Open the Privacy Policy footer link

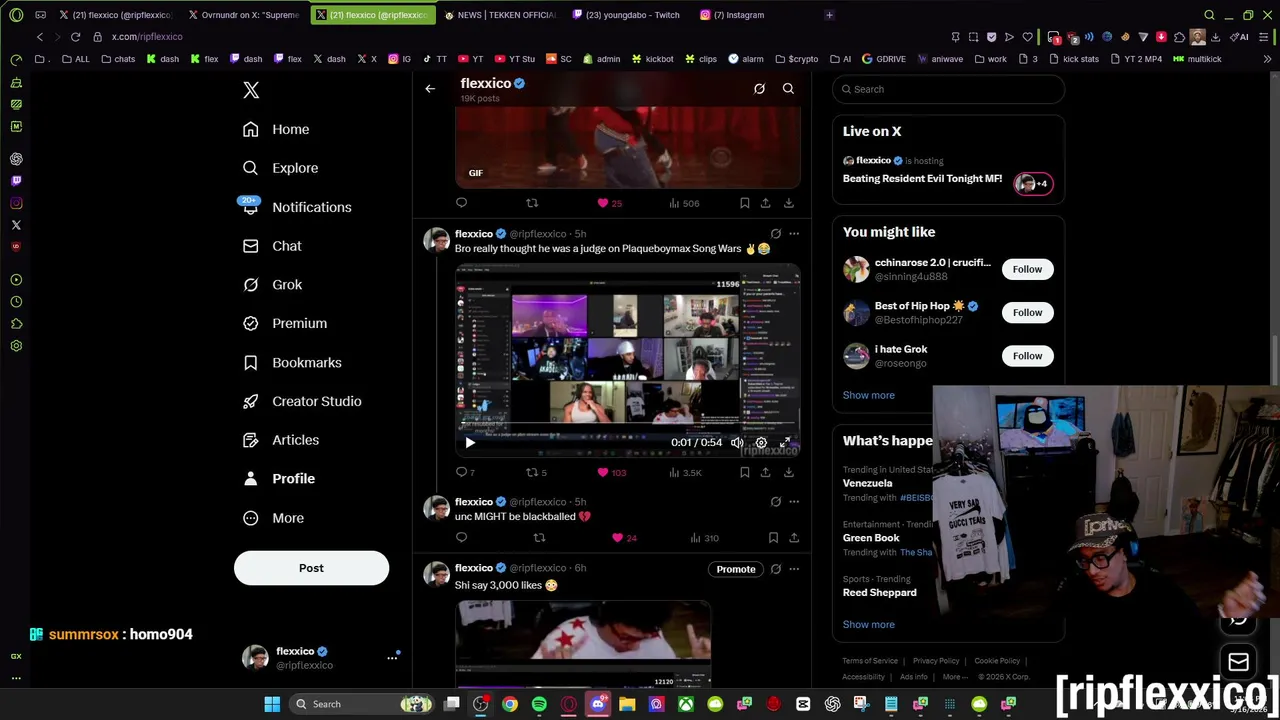tap(936, 661)
